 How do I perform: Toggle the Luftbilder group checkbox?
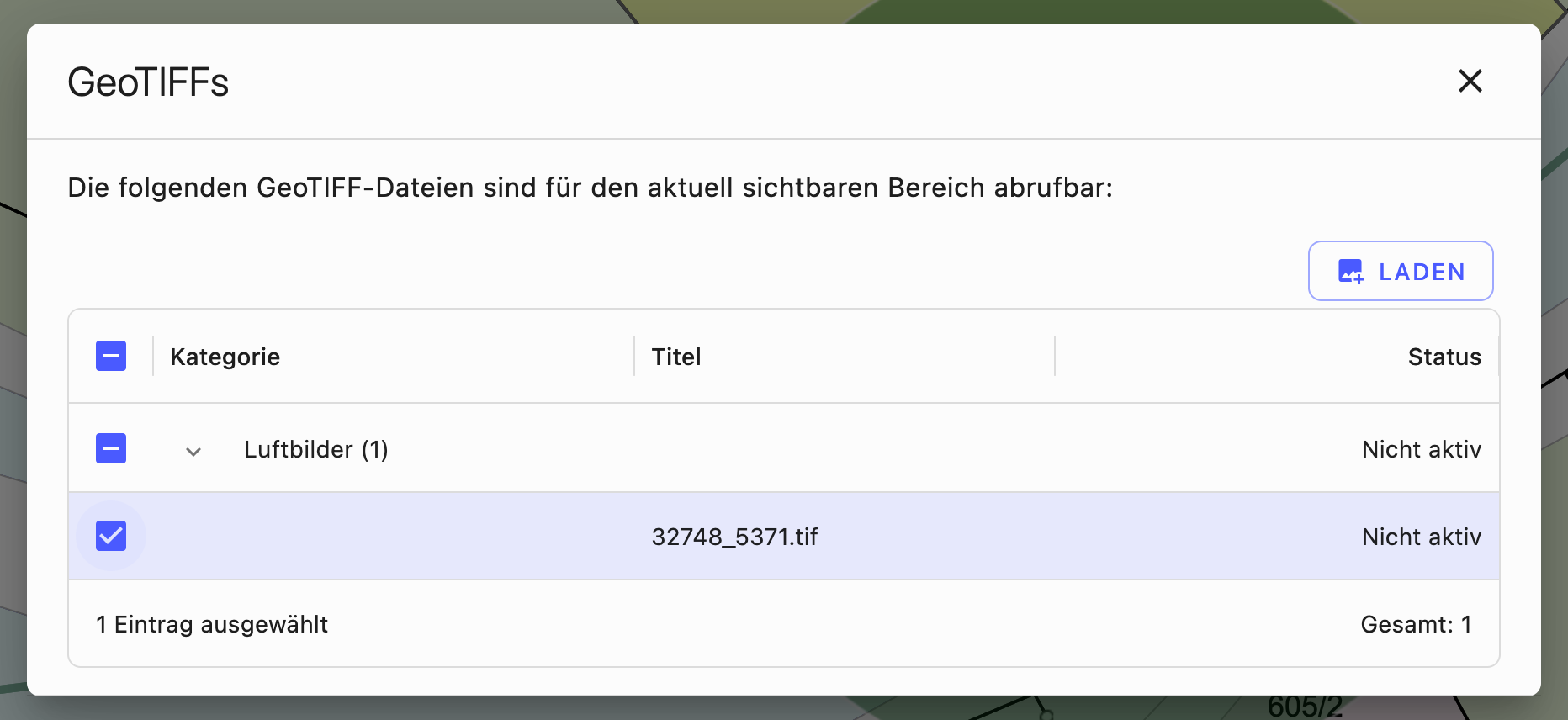coord(111,449)
